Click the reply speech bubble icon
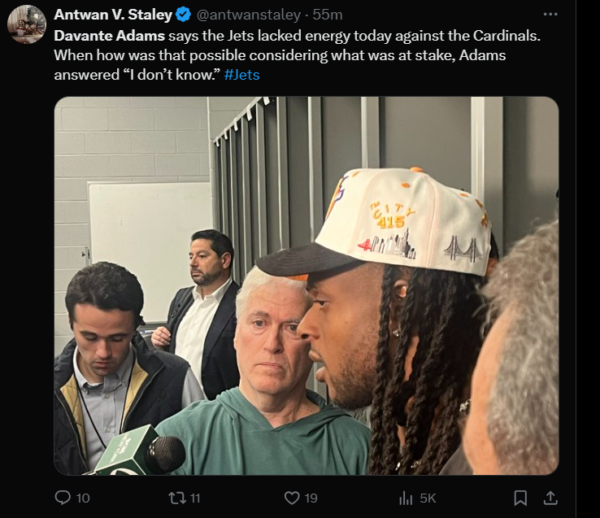 tap(63, 498)
